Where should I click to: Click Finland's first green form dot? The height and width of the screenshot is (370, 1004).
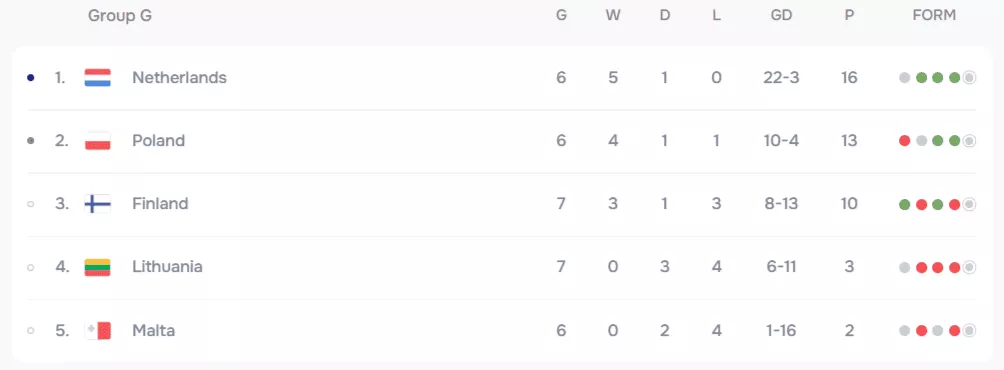click(x=904, y=204)
